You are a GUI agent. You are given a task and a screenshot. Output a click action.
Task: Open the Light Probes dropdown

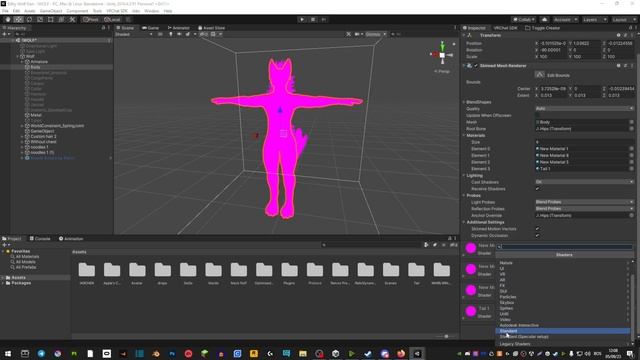pyautogui.click(x=584, y=202)
